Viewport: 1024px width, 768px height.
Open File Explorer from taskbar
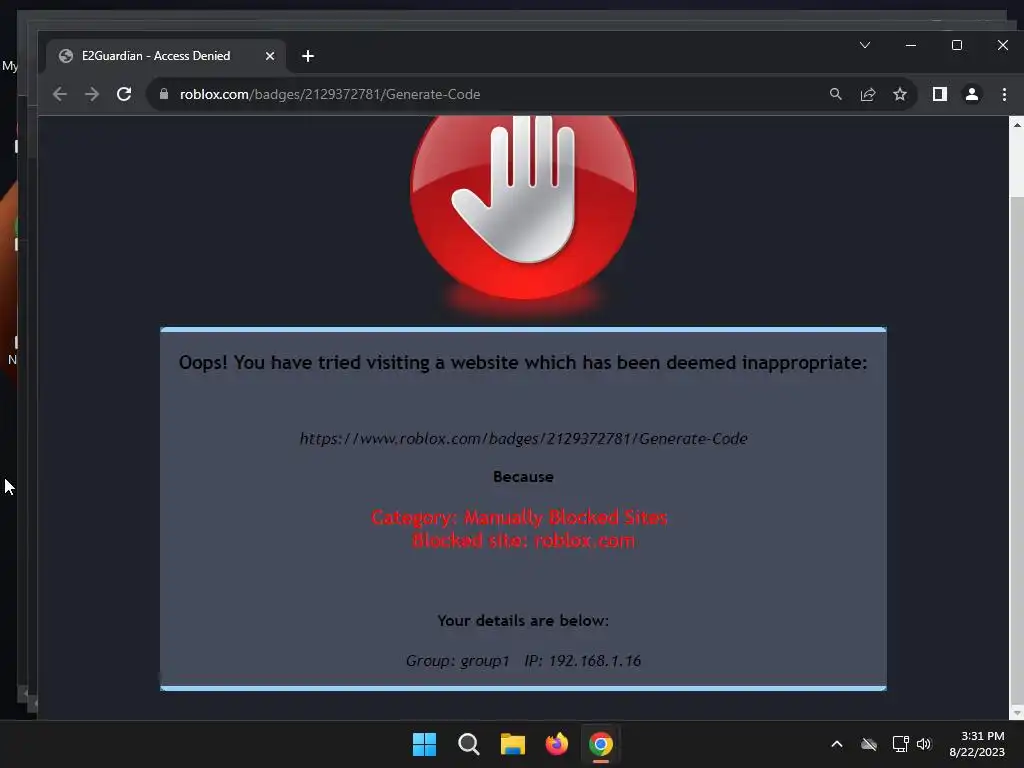pyautogui.click(x=513, y=744)
